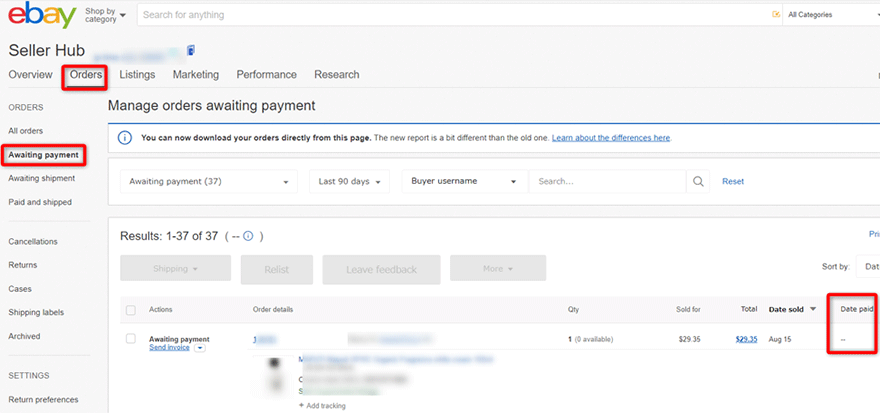Click in the orders Search... field
Viewport: 880px width, 413px height.
click(607, 182)
